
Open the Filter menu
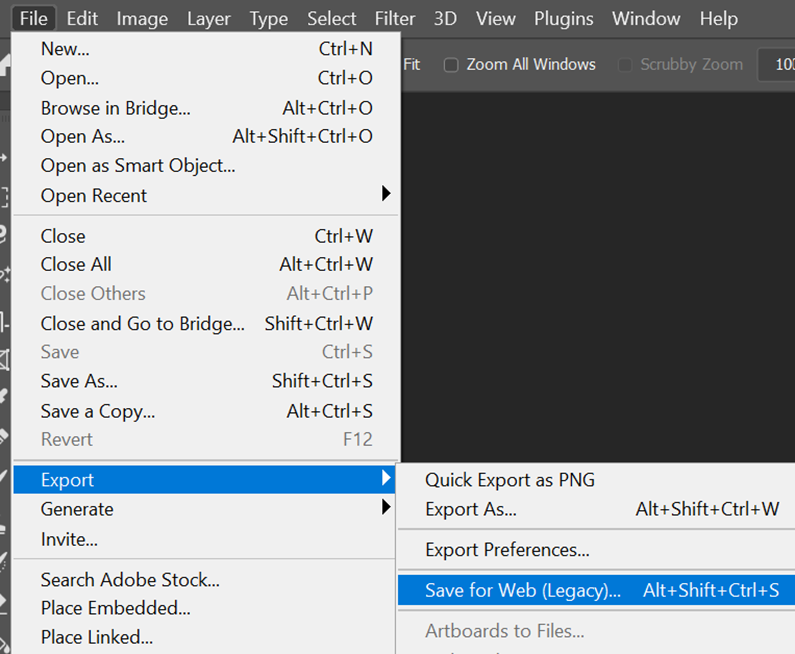395,18
